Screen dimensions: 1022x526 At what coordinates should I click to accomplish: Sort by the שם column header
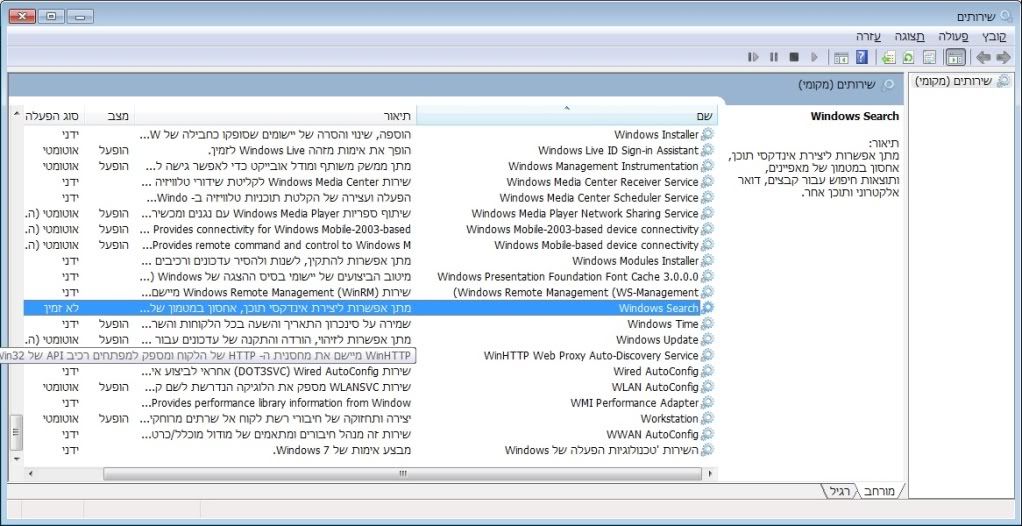566,116
